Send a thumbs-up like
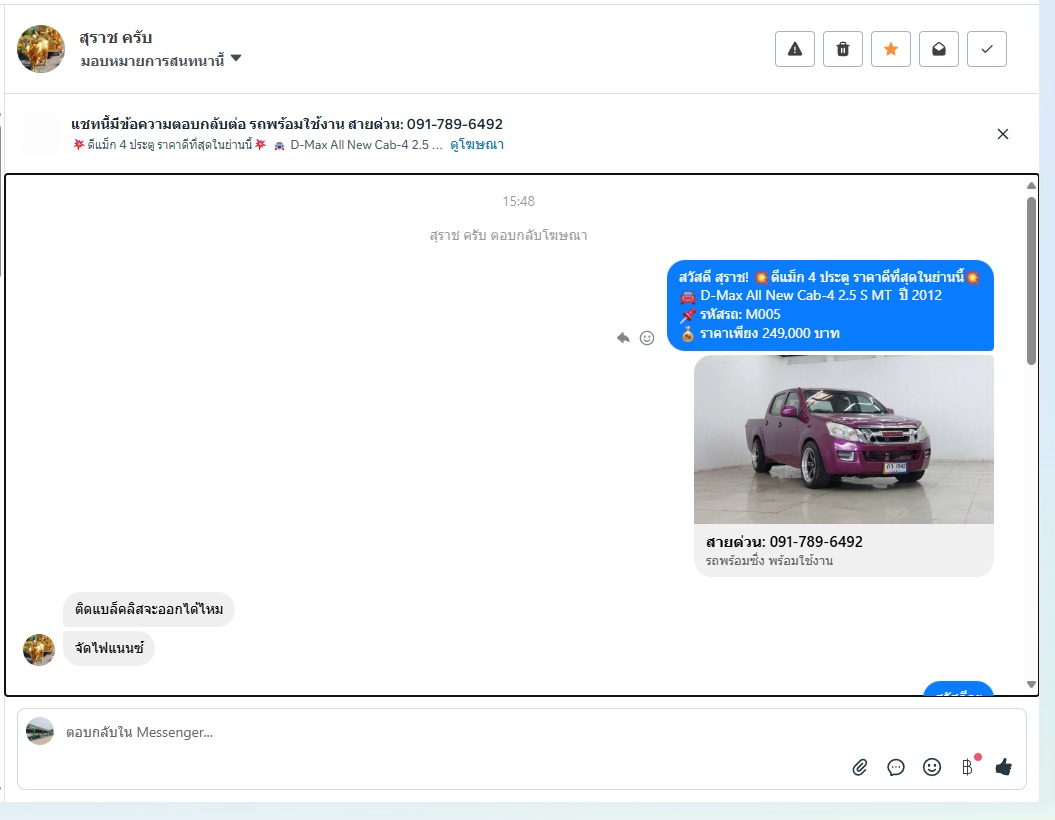Screen dimensions: 1055x820 [1003, 767]
